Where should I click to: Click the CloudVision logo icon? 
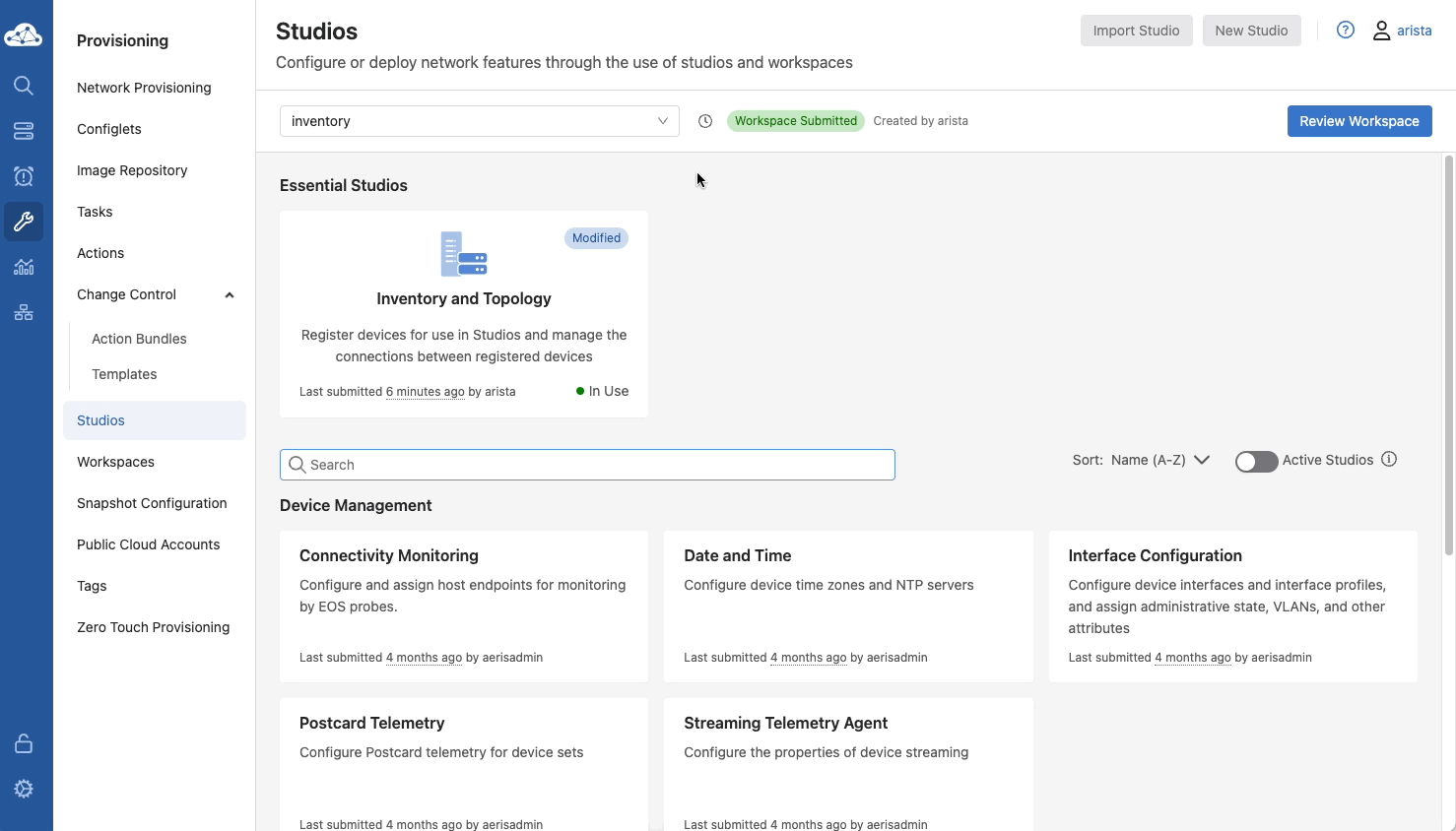click(23, 35)
